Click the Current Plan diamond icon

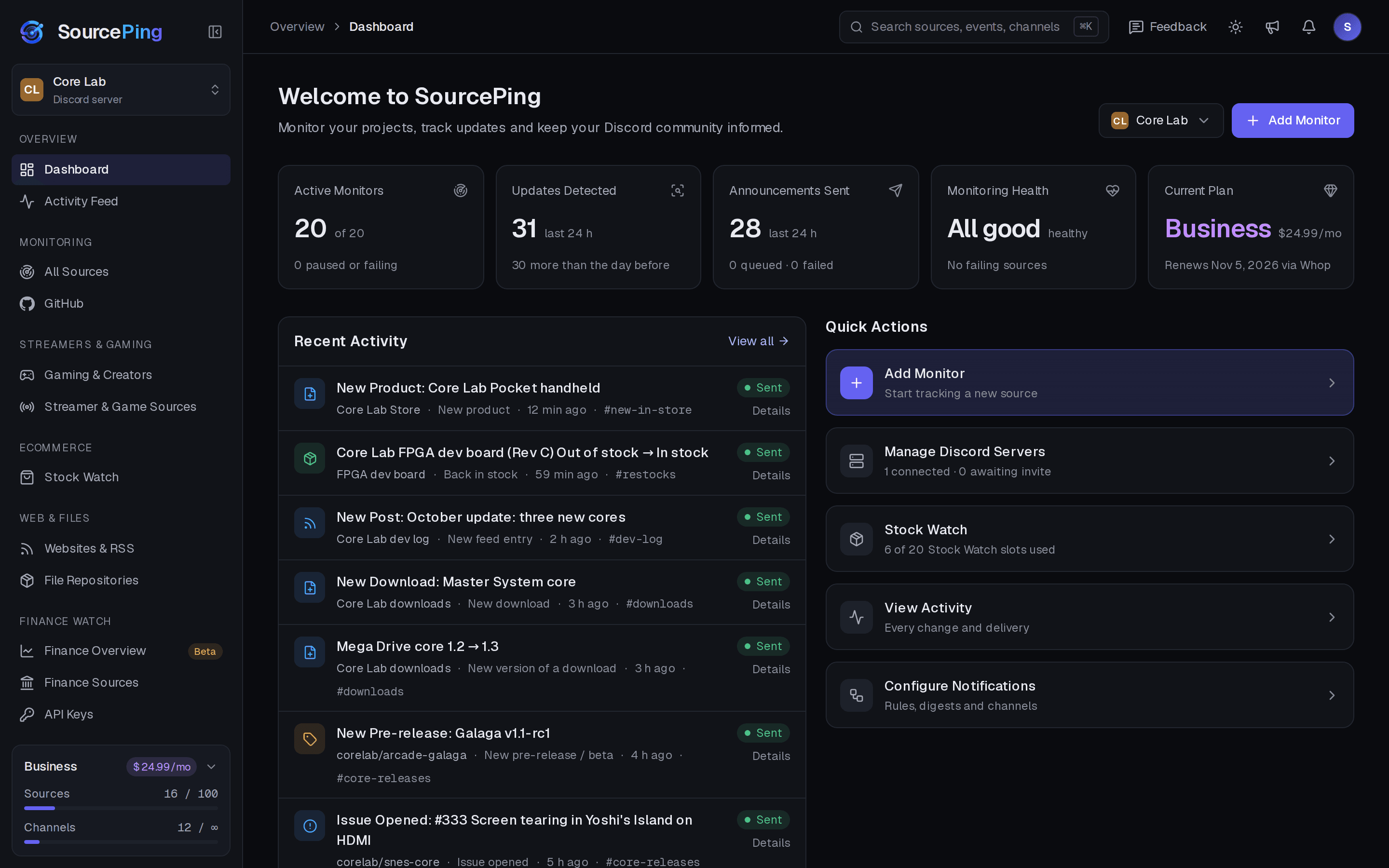tap(1331, 190)
